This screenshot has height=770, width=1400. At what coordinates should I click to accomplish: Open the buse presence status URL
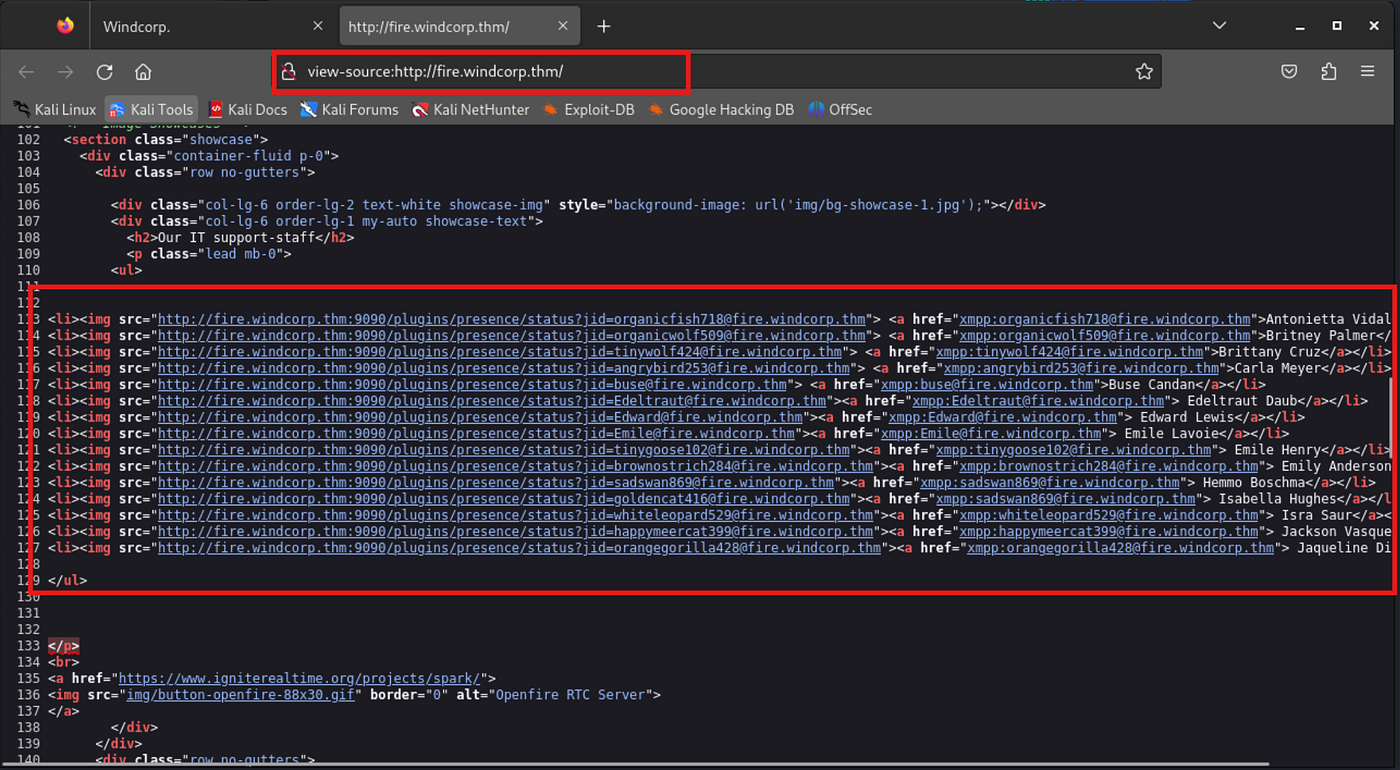point(473,385)
